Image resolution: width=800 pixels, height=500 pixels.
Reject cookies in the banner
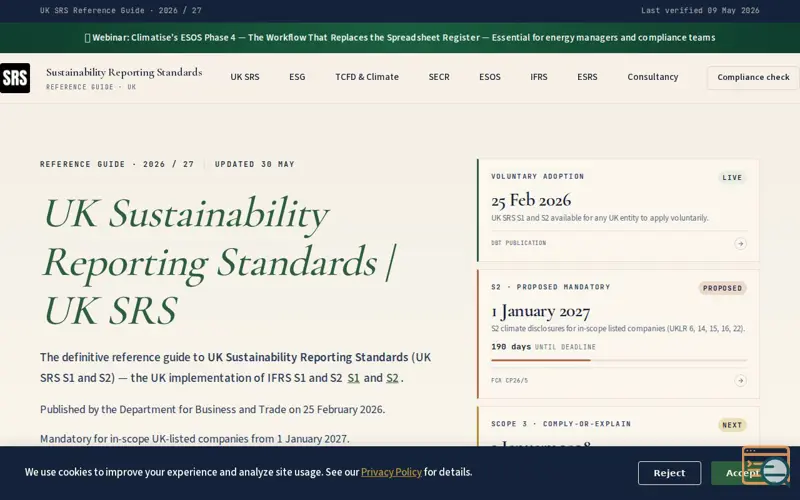[669, 473]
